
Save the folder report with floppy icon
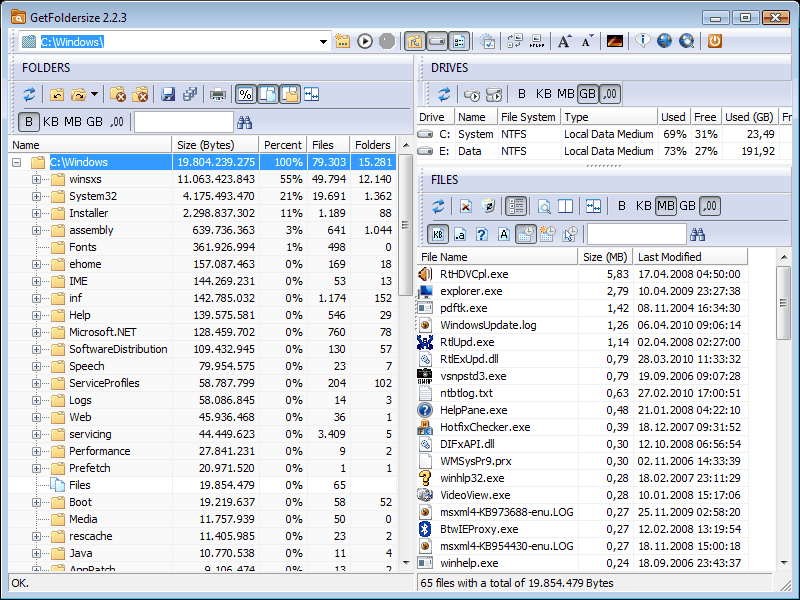pos(168,94)
